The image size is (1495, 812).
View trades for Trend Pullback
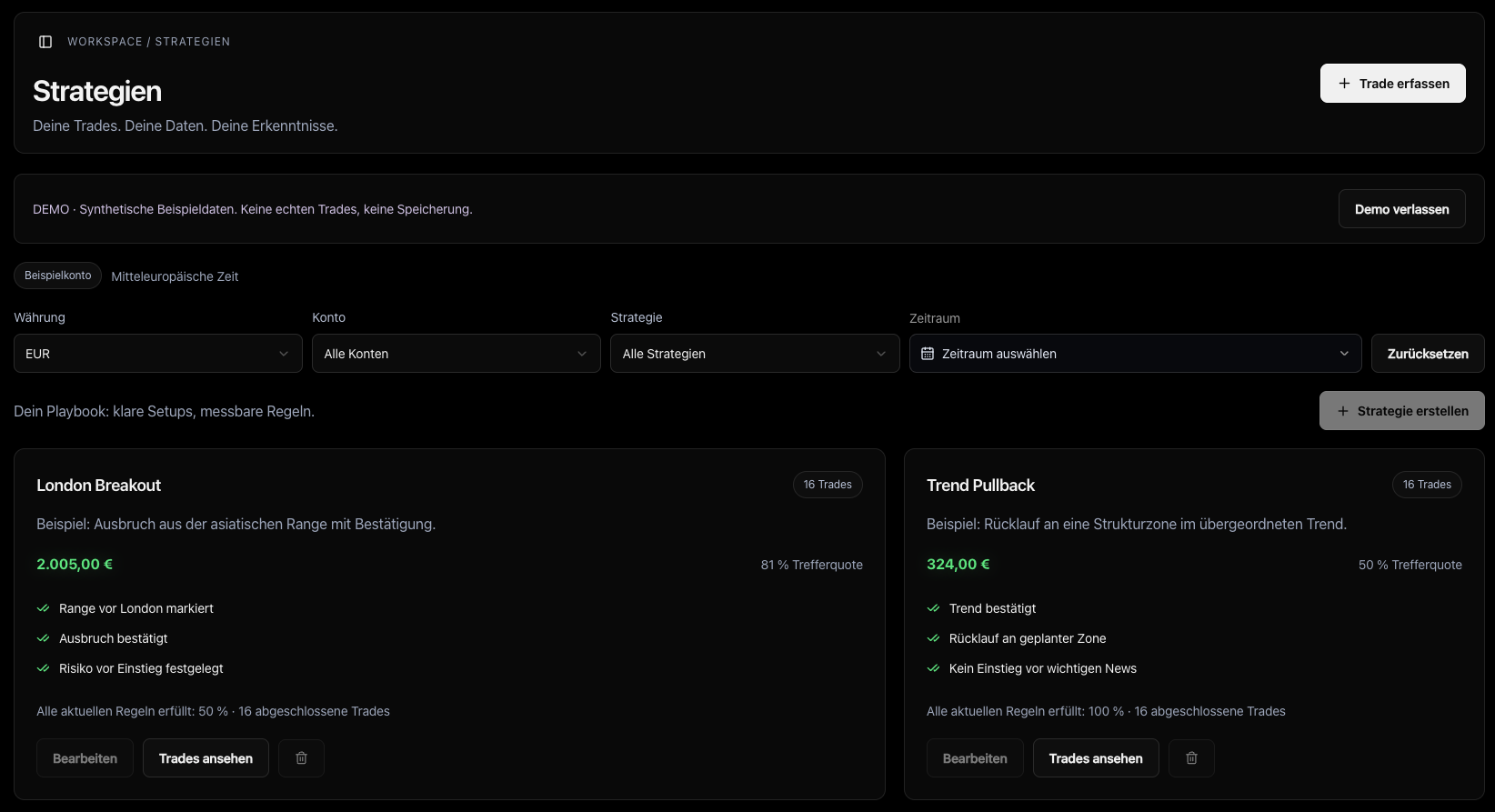pyautogui.click(x=1096, y=758)
